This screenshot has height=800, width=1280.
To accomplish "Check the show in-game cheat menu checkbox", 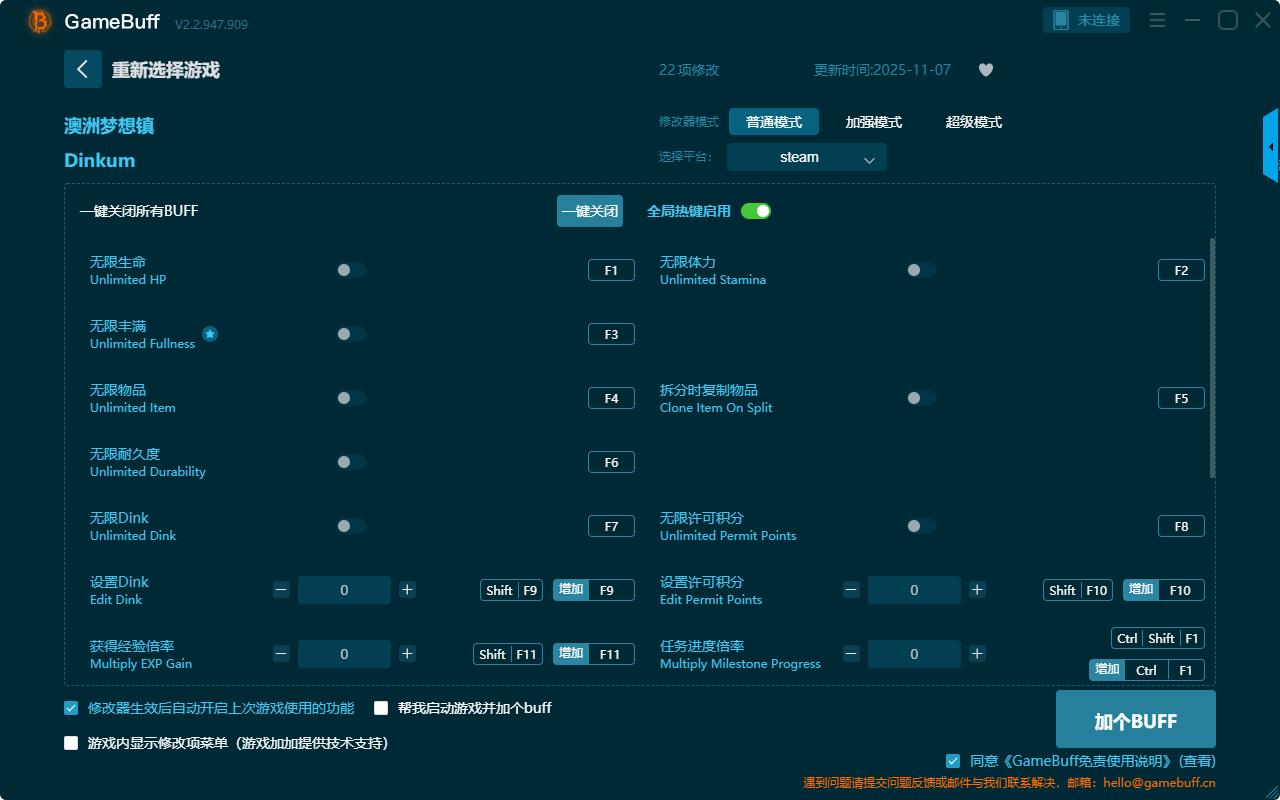I will [x=71, y=743].
